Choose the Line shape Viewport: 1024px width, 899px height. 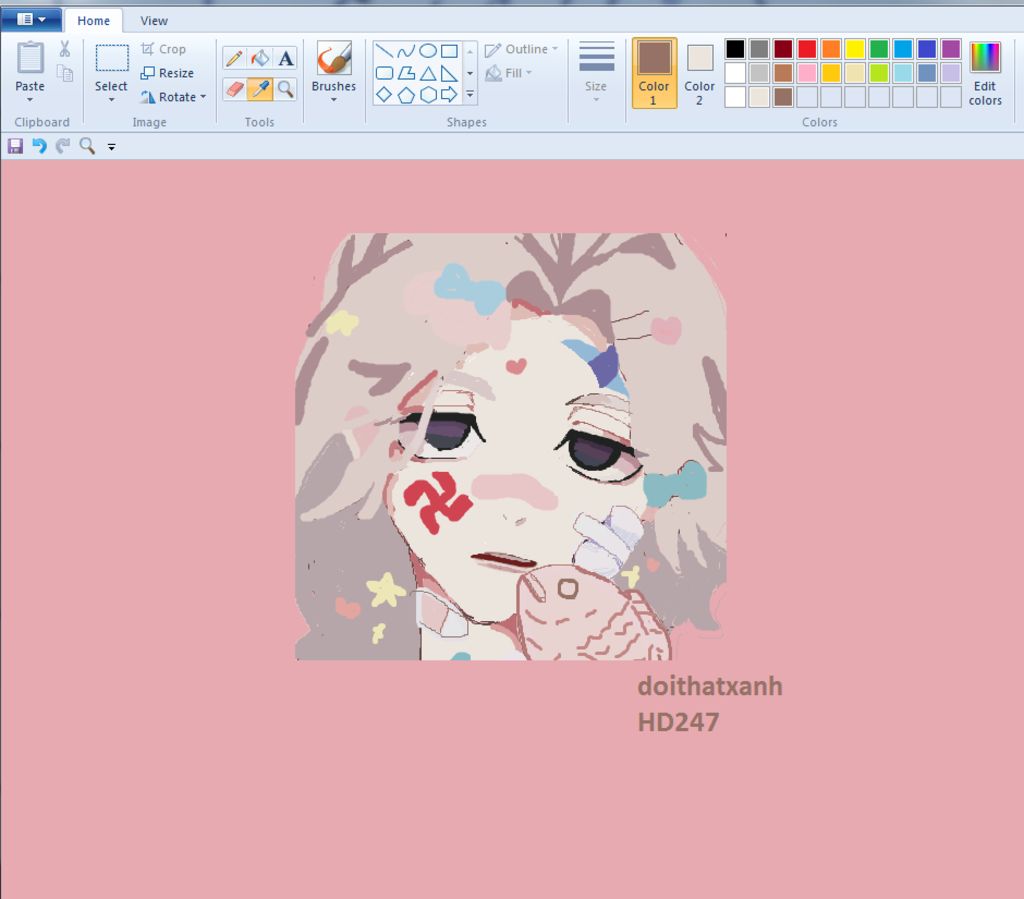click(385, 51)
